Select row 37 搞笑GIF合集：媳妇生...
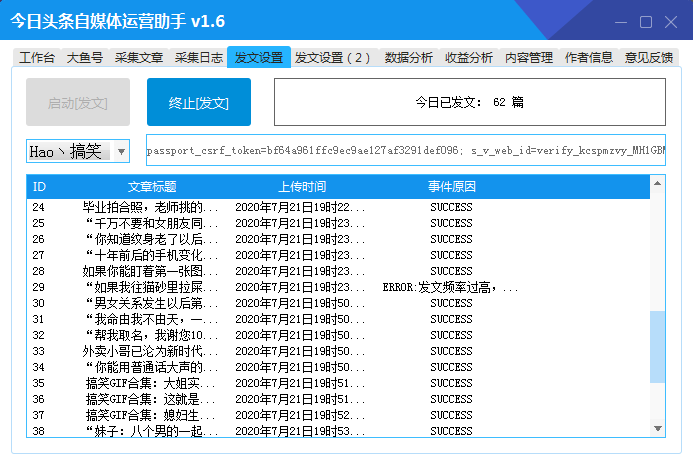Screen dimensions: 693x465 click(x=338, y=415)
